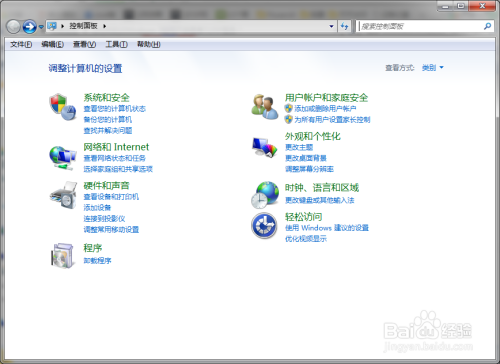Click 选择家庭组和共享选项 link
This screenshot has height=364, width=500.
[x=118, y=169]
